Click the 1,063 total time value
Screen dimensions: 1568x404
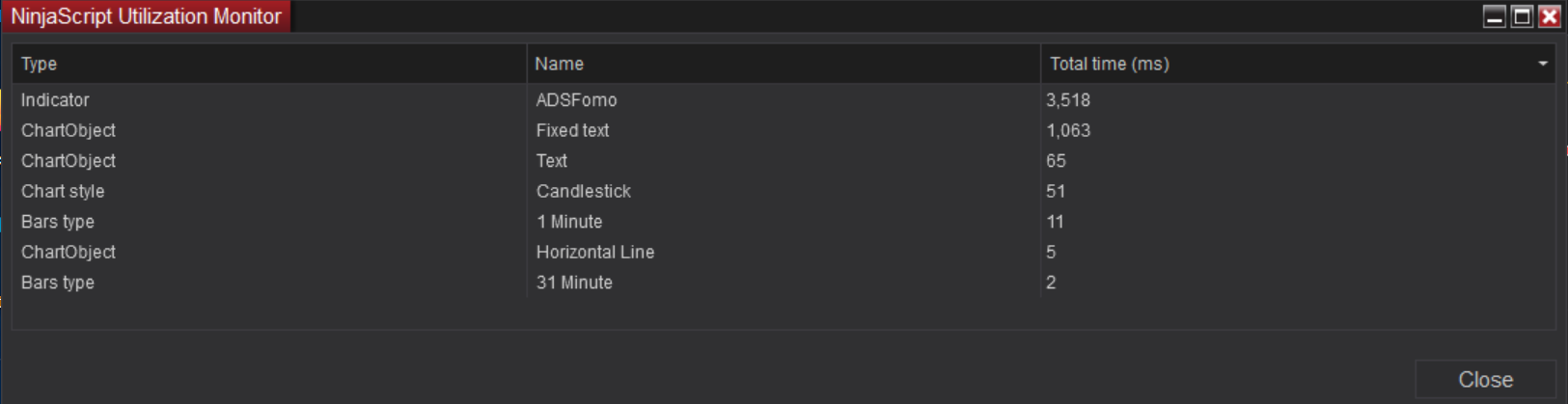[x=1068, y=130]
